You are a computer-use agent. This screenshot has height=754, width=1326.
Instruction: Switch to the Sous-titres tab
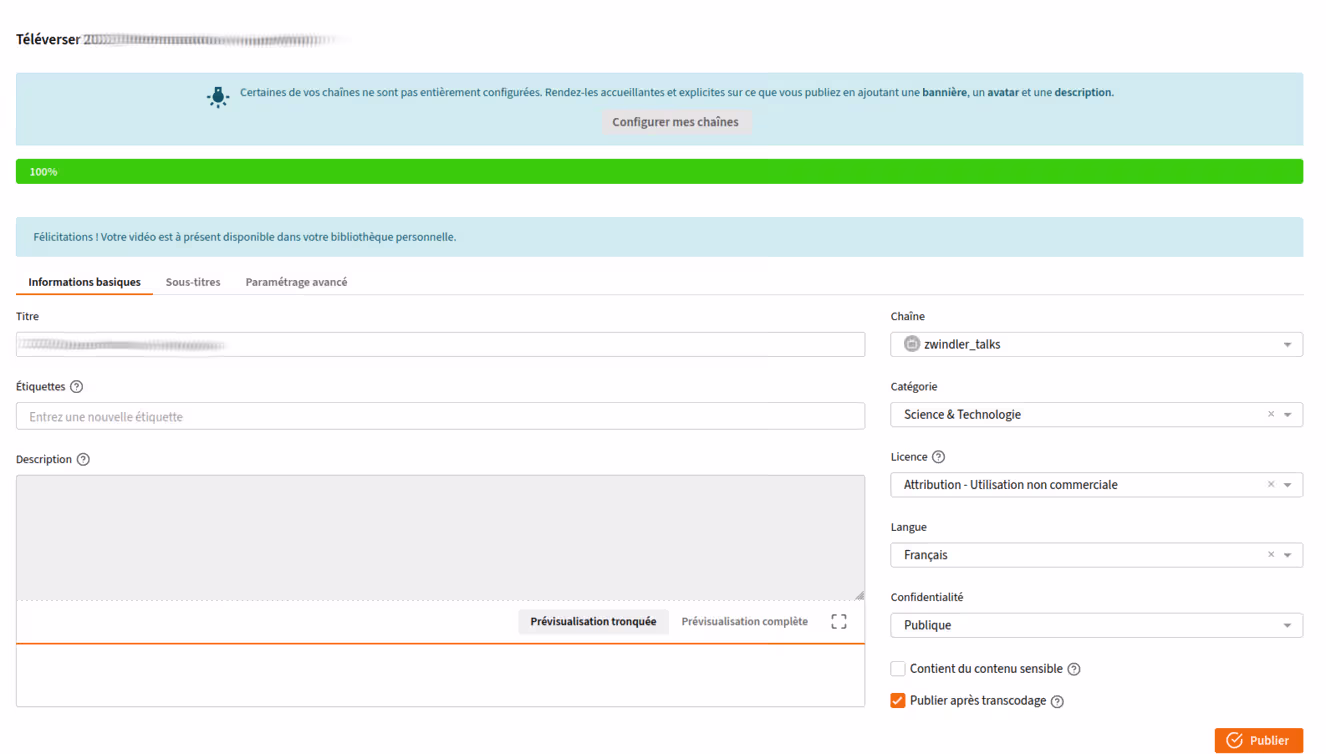pyautogui.click(x=193, y=282)
